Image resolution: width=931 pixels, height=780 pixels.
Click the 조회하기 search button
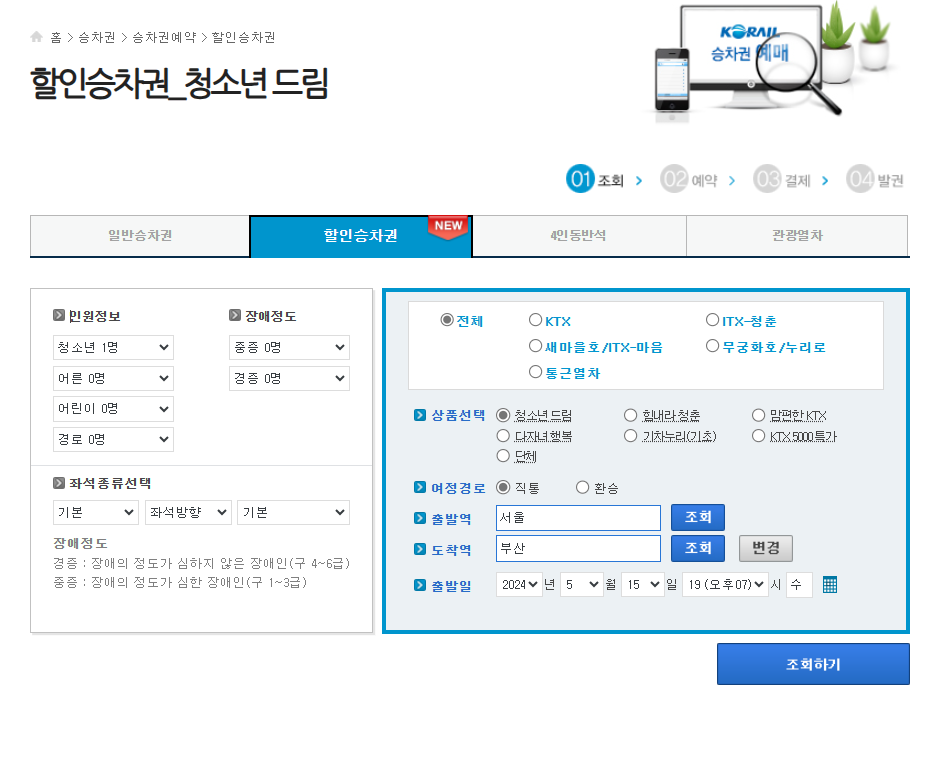tap(813, 663)
